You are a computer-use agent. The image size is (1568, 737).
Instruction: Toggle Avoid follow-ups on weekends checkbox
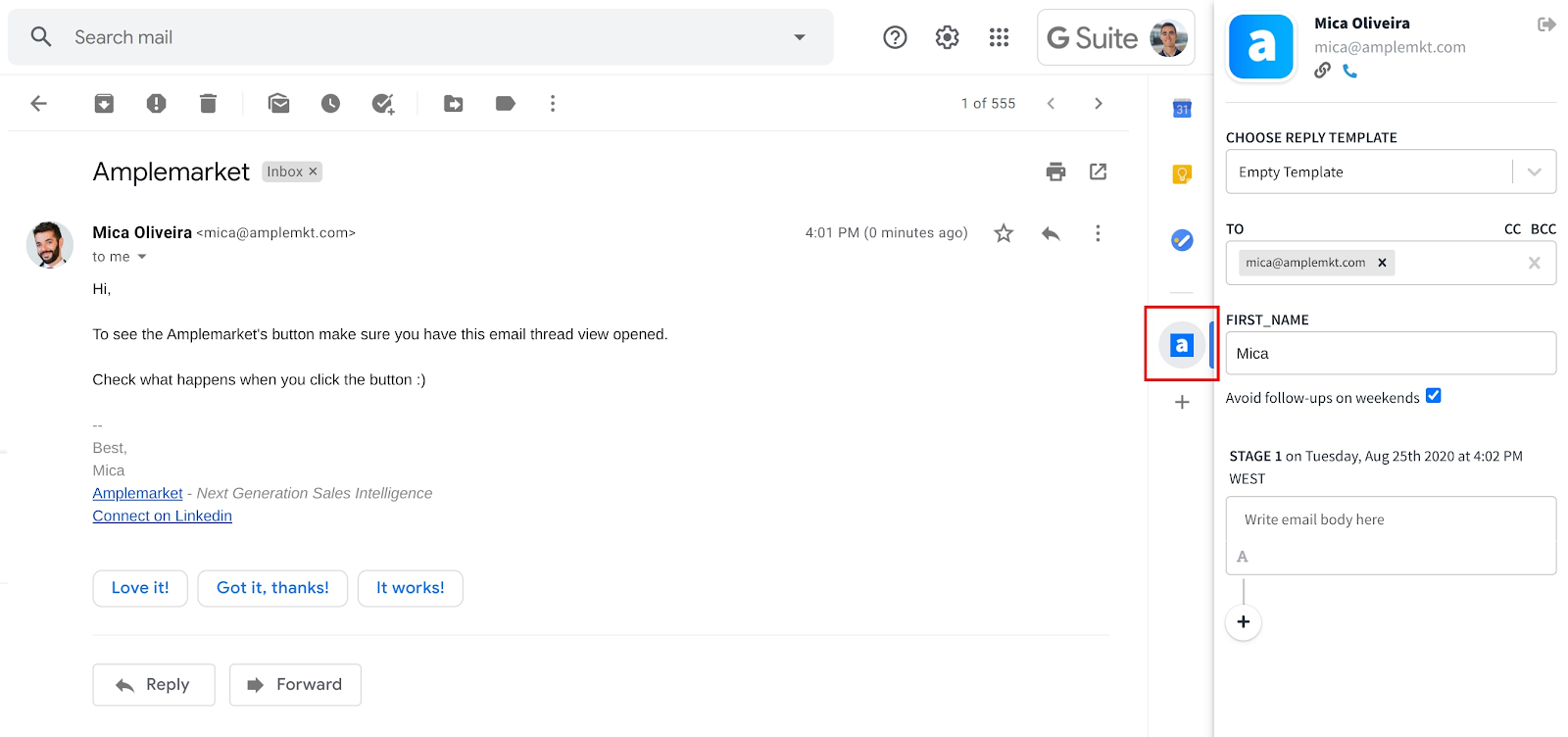pos(1433,396)
